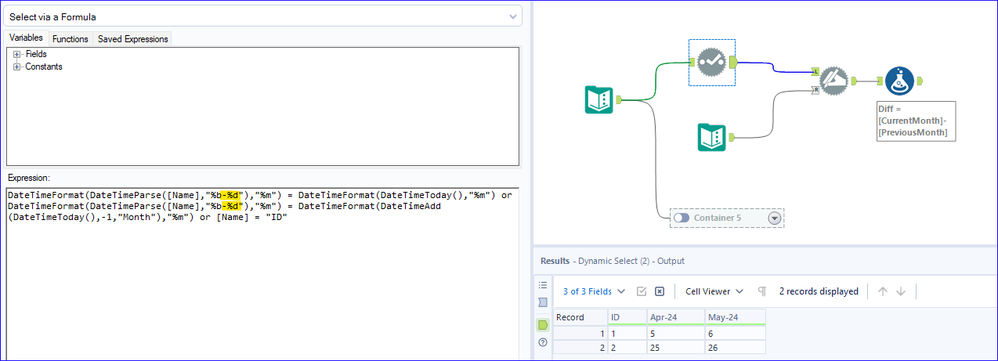Open the Results messages list icon
The image size is (998, 361).
point(543,285)
